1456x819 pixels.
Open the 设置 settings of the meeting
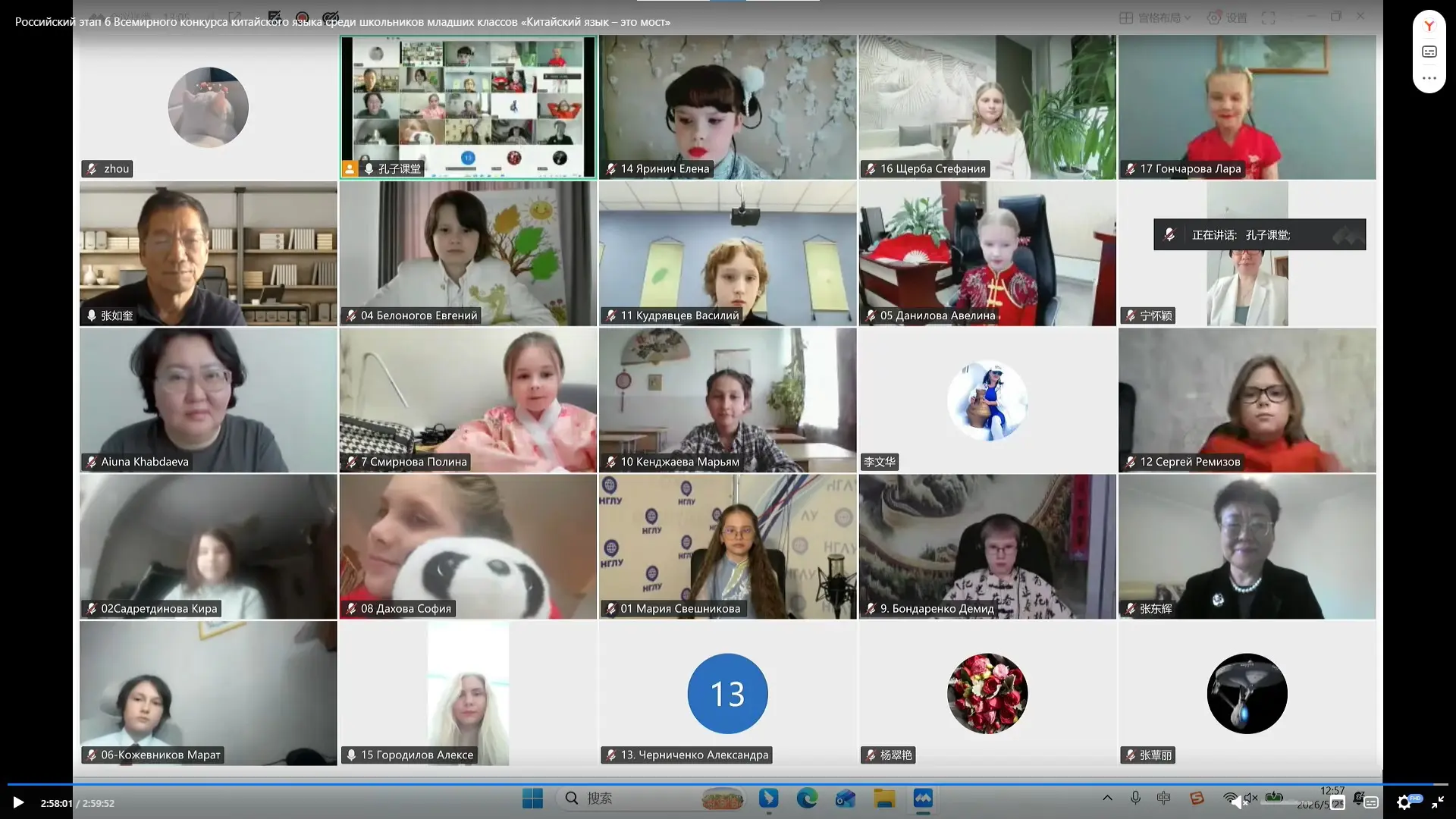pos(1227,17)
